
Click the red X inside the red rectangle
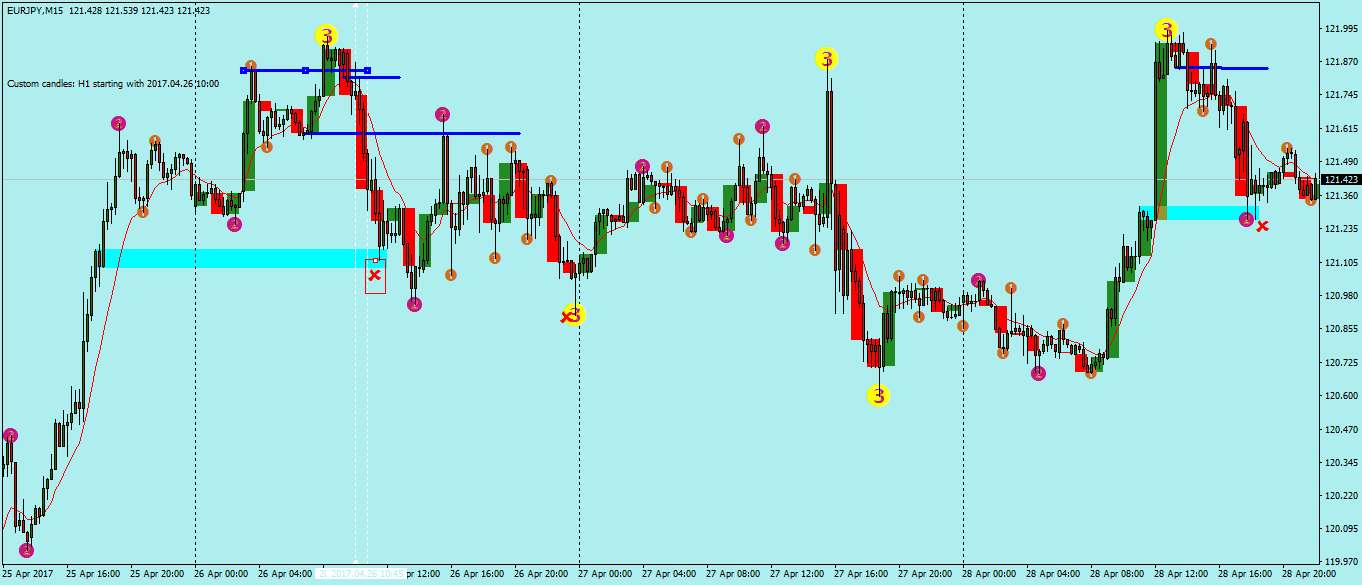(x=374, y=277)
